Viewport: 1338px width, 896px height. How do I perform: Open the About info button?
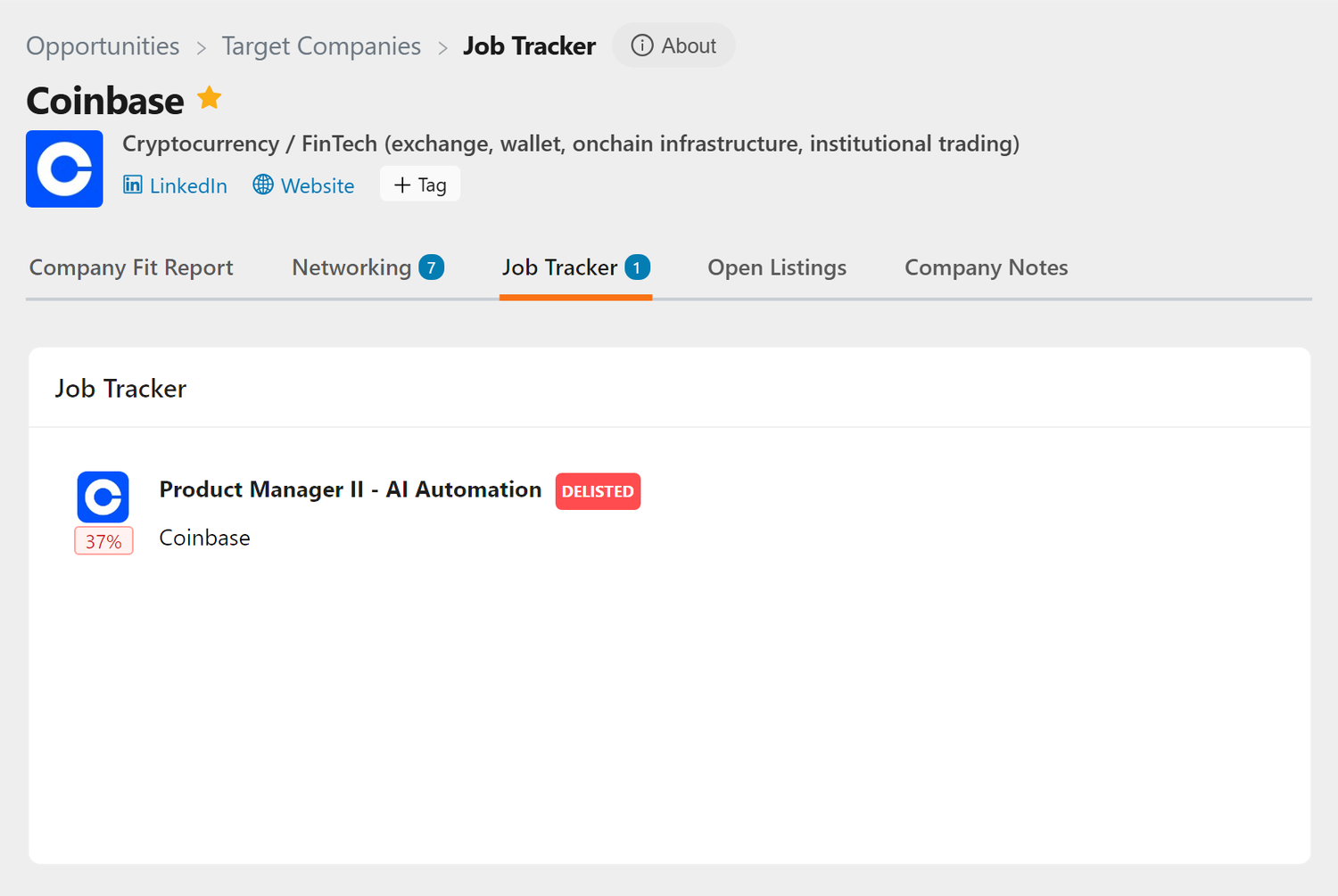pos(673,45)
